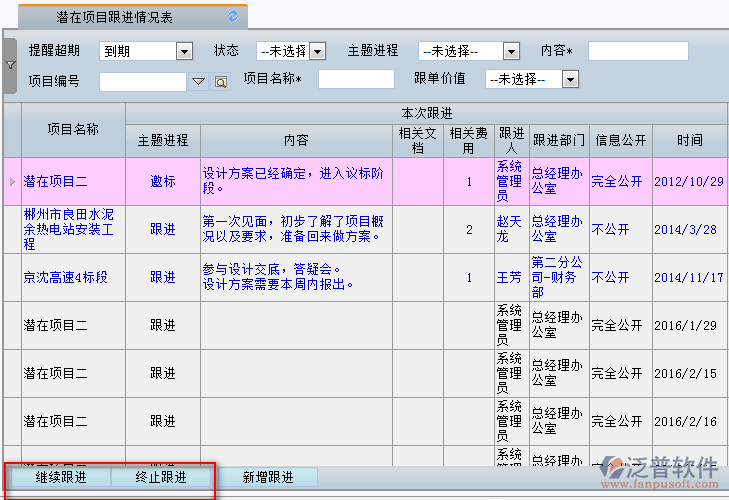Image resolution: width=729 pixels, height=500 pixels.
Task: Click the 项目名称 column header
Action: click(x=73, y=130)
